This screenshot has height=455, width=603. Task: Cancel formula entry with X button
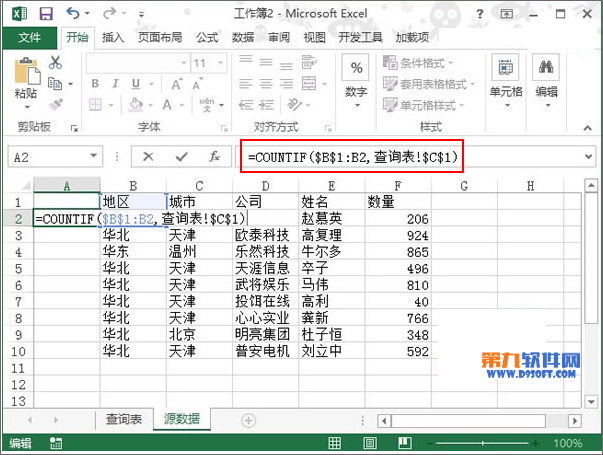(x=148, y=156)
